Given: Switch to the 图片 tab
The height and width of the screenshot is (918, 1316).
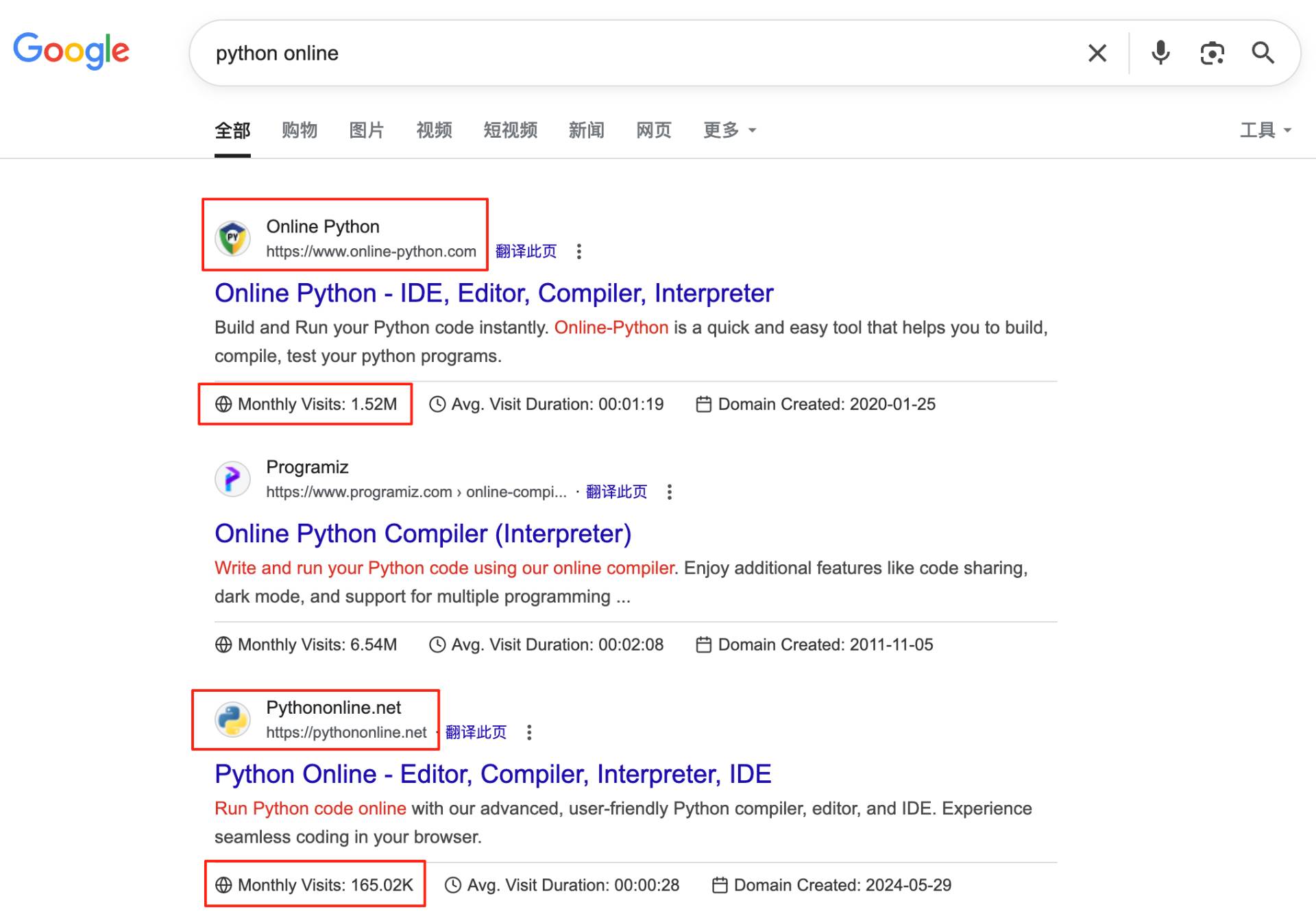Looking at the screenshot, I should (367, 130).
